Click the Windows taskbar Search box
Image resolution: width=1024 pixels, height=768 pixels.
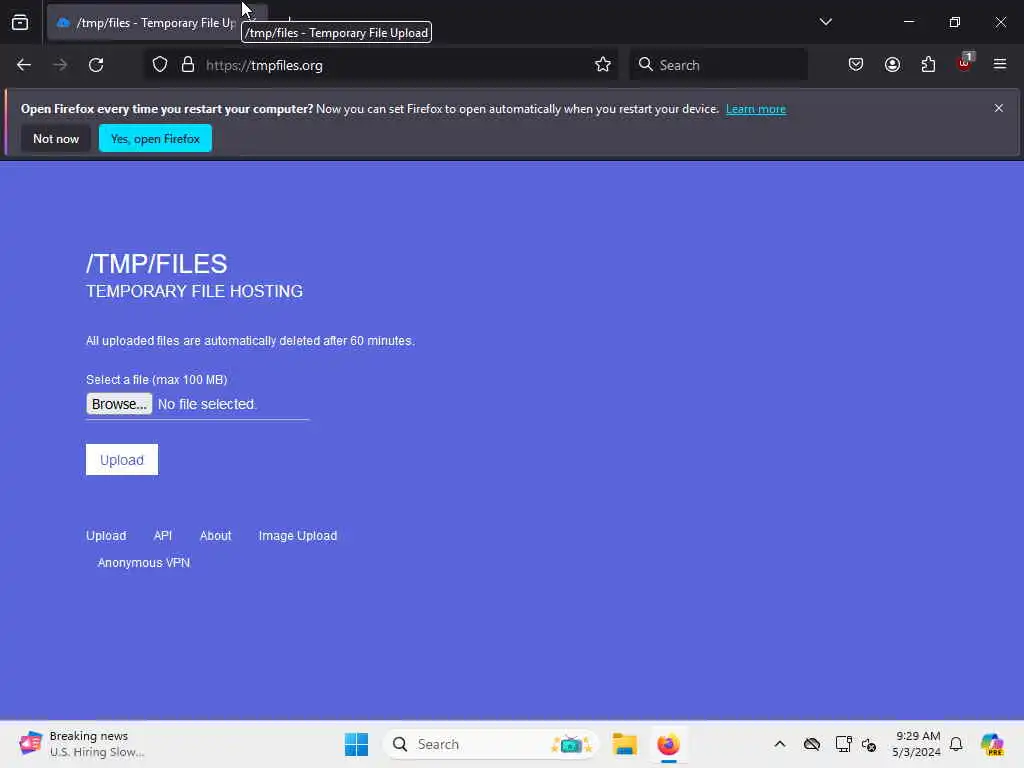490,744
